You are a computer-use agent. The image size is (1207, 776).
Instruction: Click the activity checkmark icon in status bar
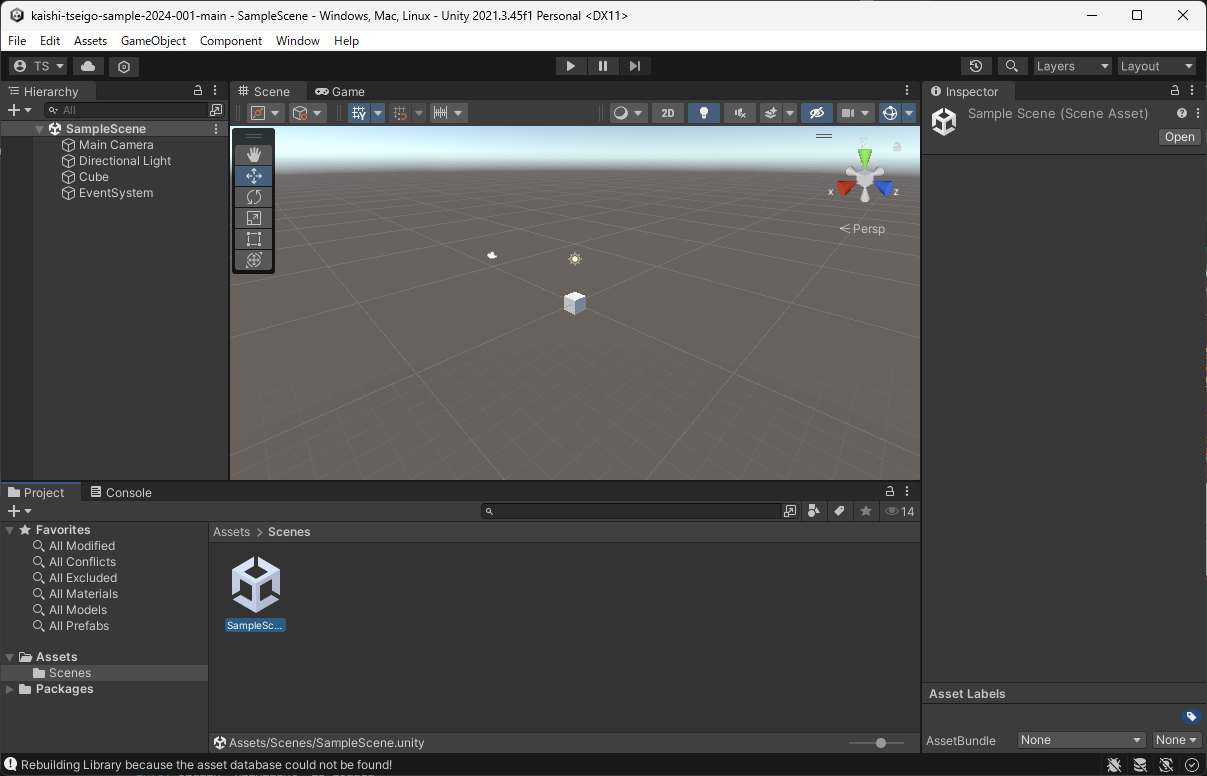tap(1191, 765)
